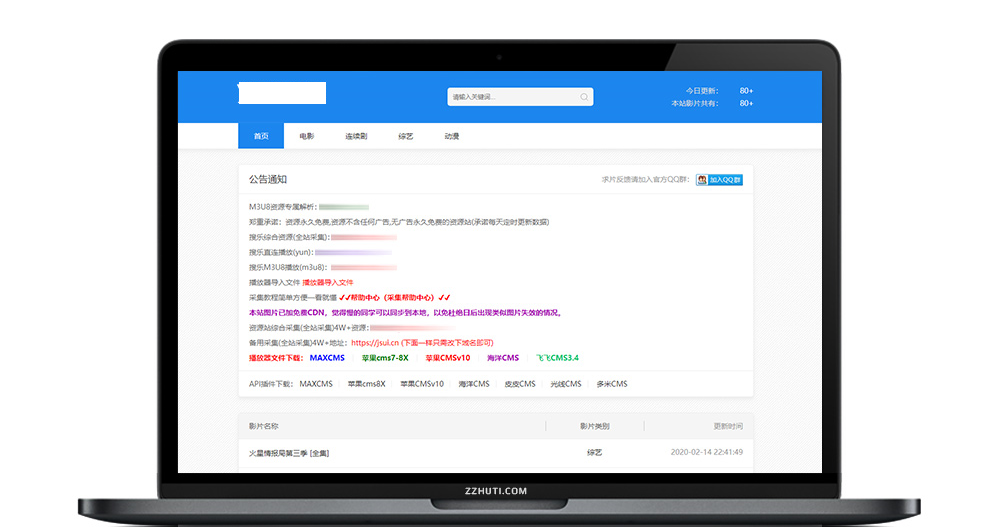Click the white site logo

pos(282,94)
